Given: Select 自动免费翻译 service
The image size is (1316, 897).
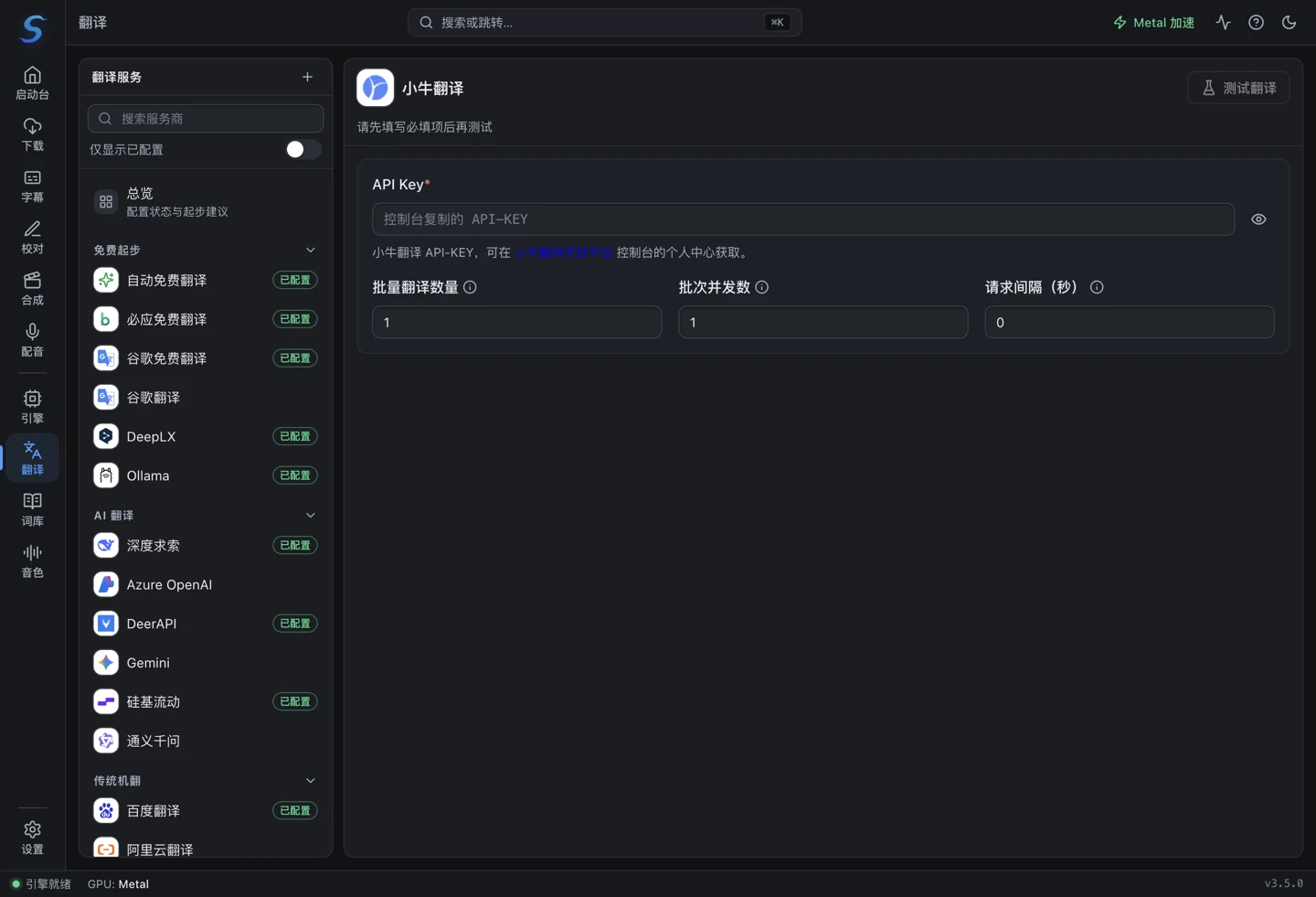Looking at the screenshot, I should click(206, 280).
